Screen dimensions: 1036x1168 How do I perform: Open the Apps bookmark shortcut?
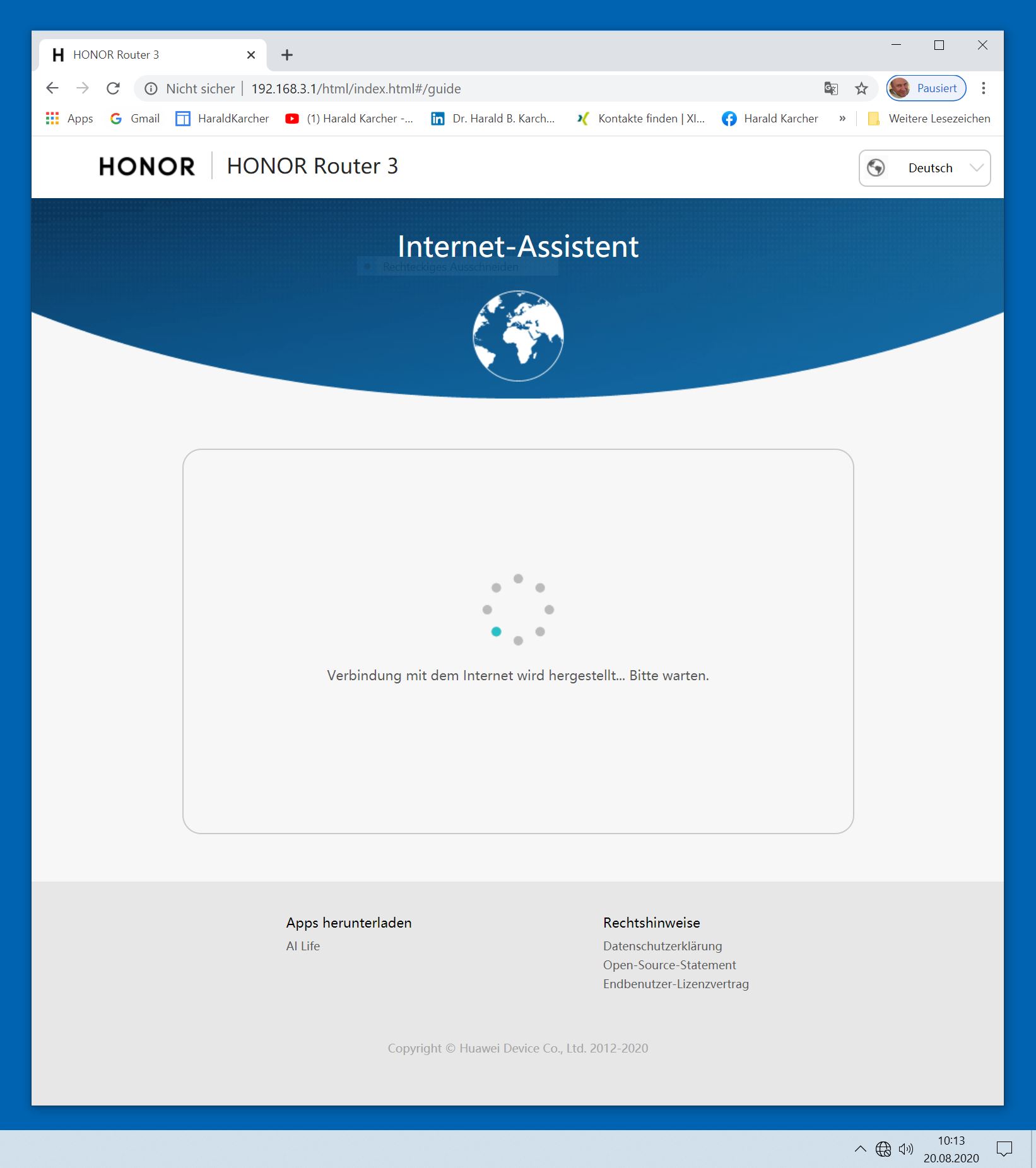[x=69, y=119]
